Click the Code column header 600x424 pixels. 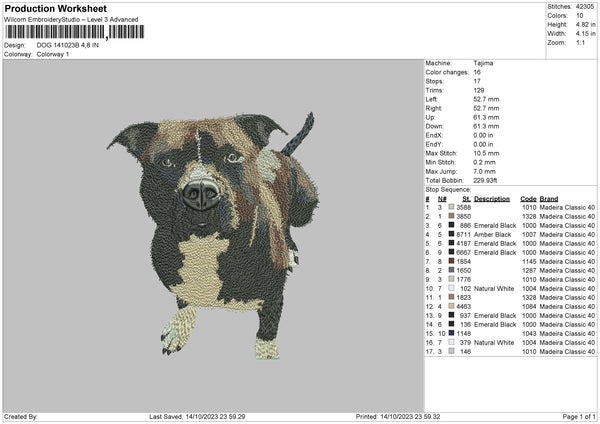coord(528,198)
